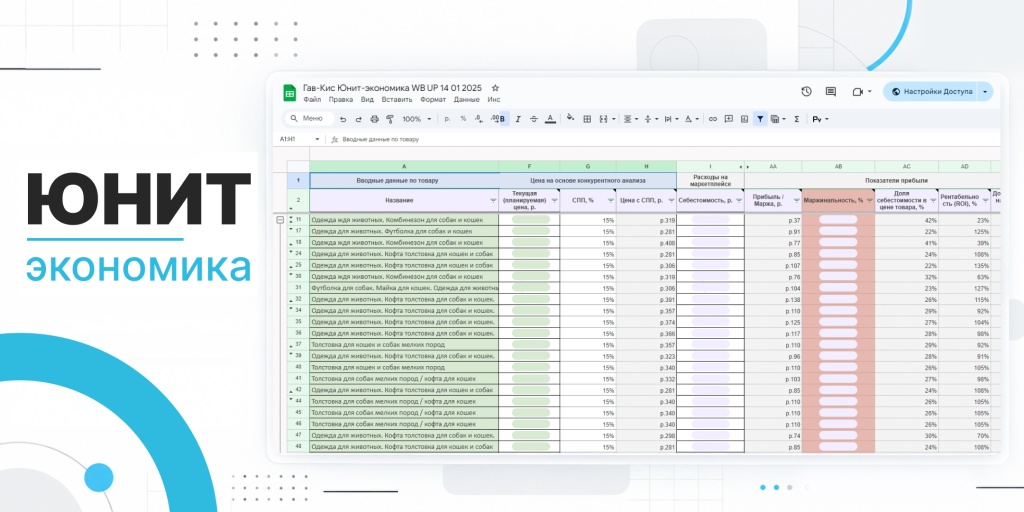Decrease decimal places
Viewport: 1024px width, 512px height.
point(479,119)
